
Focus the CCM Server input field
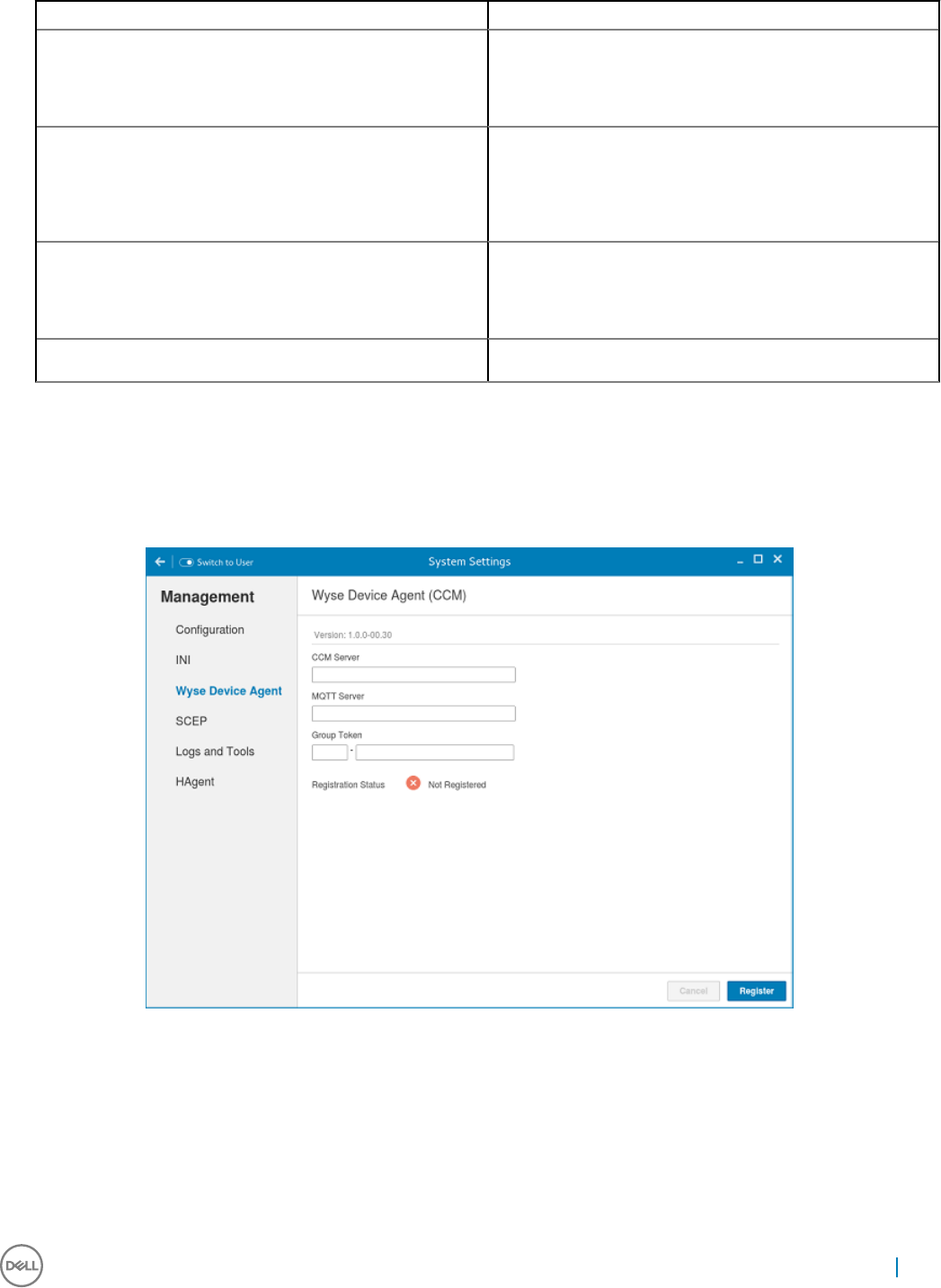click(x=413, y=675)
